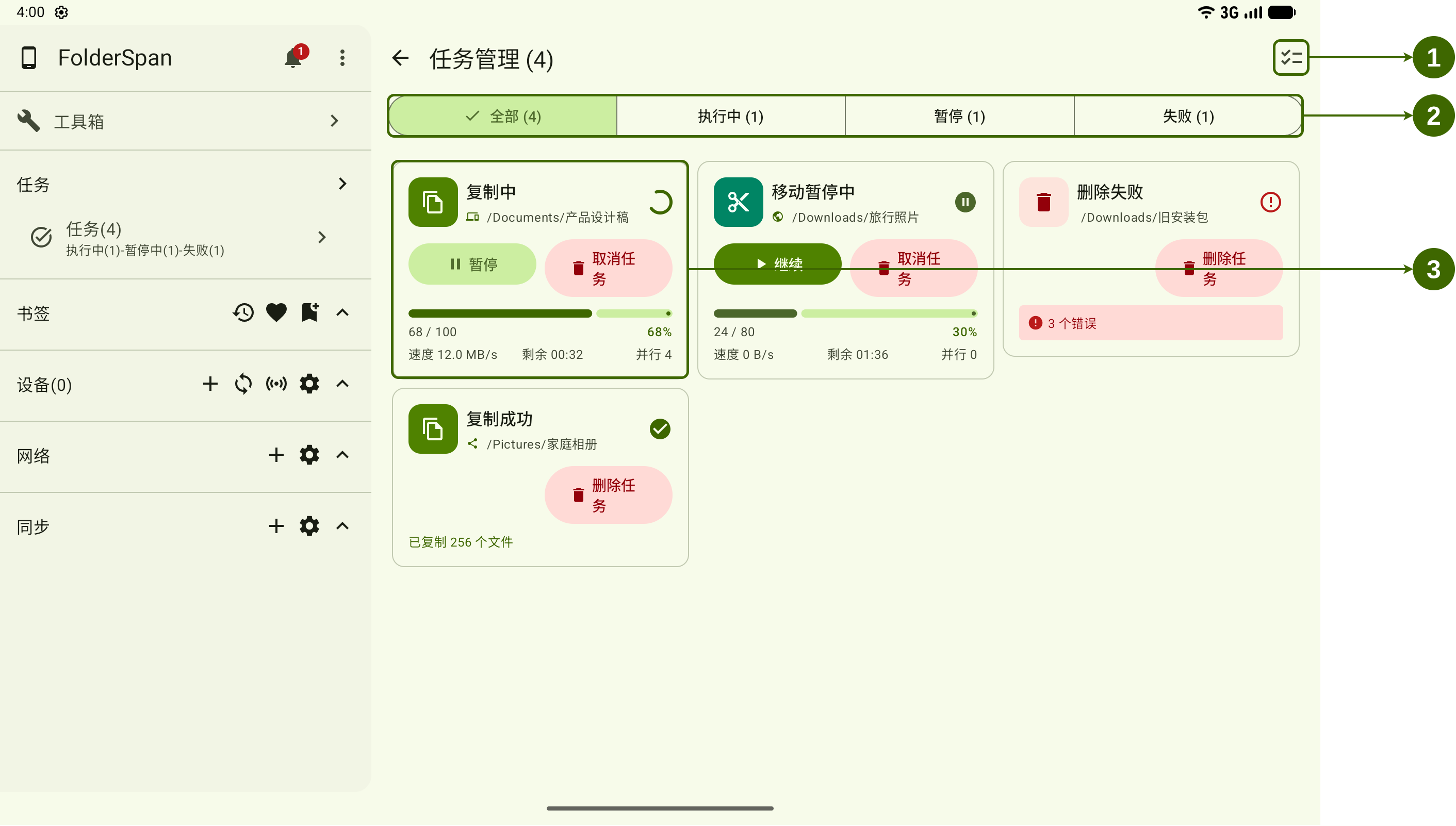
Task: Start device broadcast discovery
Action: tap(276, 384)
